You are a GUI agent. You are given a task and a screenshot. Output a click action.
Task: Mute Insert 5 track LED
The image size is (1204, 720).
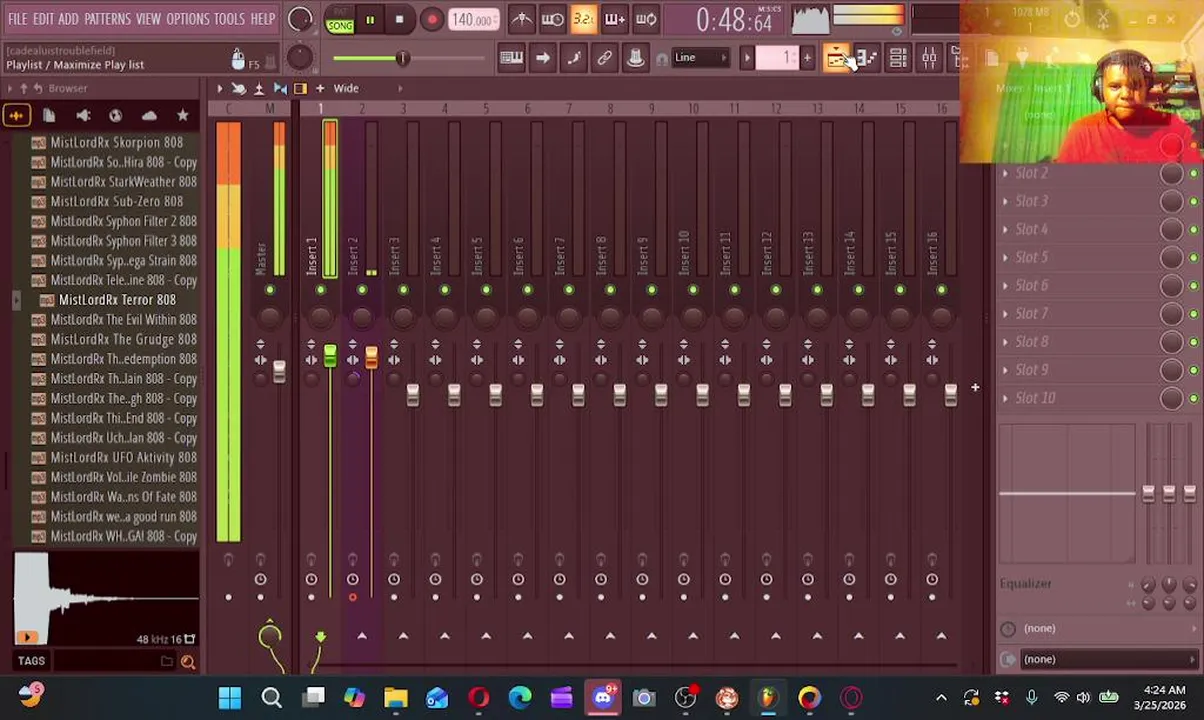click(x=486, y=290)
